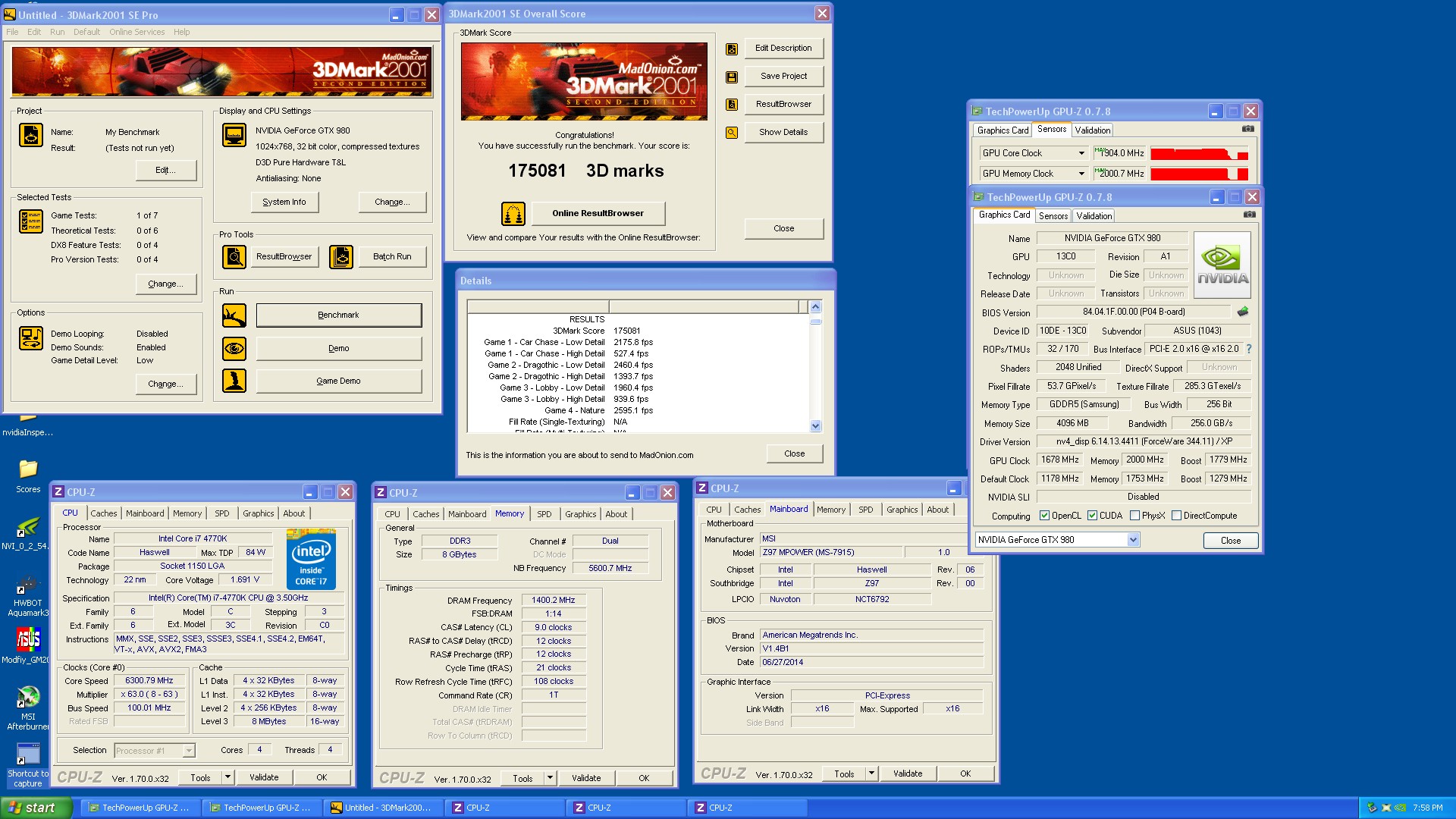This screenshot has width=1456, height=819.
Task: Open Tools dropdown arrow in CPU-Z CPU window
Action: pos(227,777)
